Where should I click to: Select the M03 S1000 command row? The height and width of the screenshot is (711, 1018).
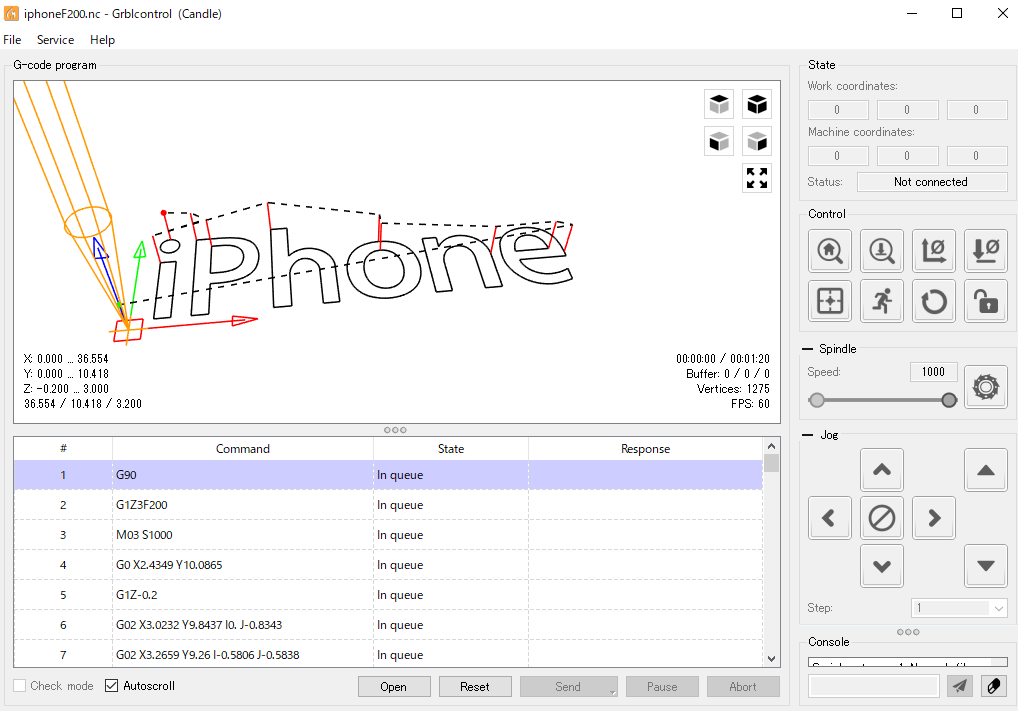[388, 535]
